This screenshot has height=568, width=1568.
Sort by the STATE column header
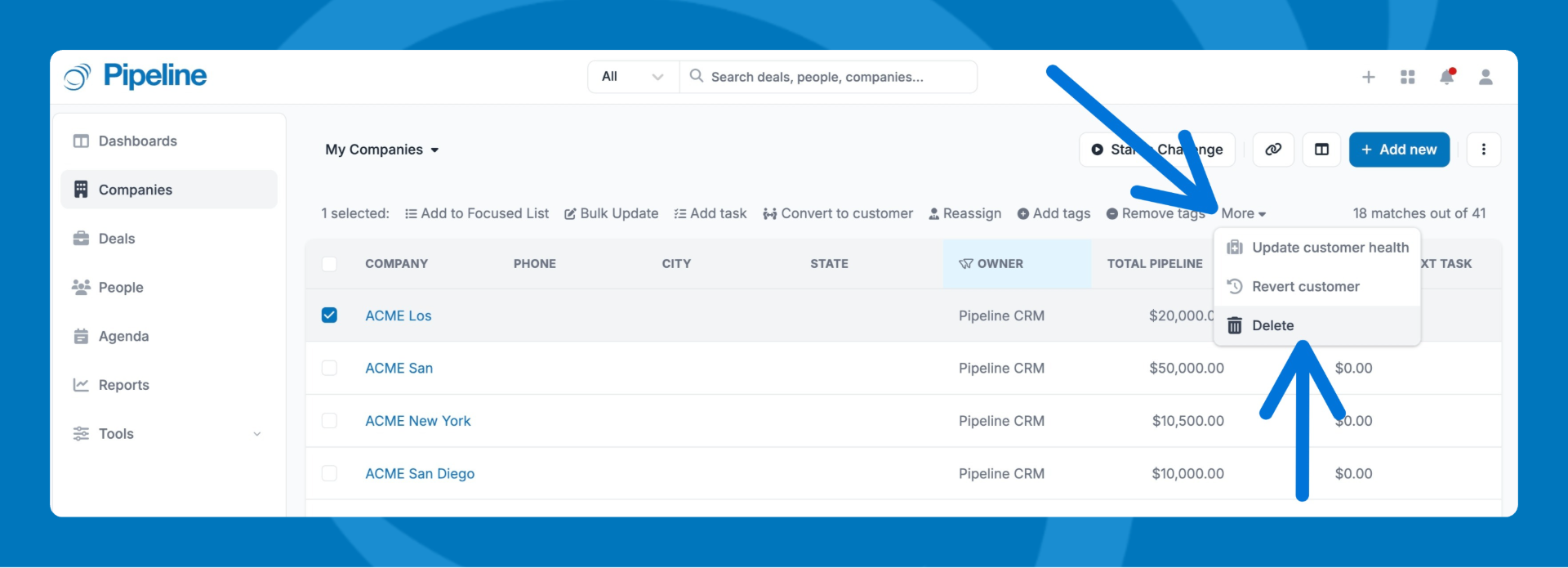pos(829,263)
